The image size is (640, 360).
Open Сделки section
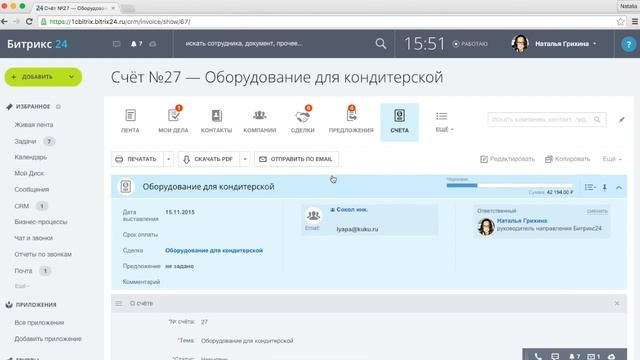pyautogui.click(x=303, y=121)
